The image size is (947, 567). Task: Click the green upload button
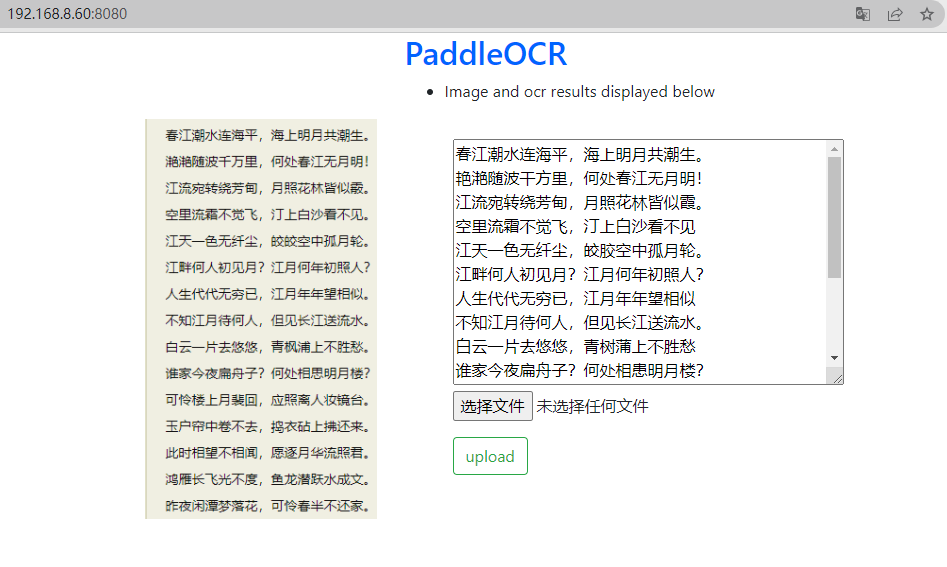click(x=490, y=456)
